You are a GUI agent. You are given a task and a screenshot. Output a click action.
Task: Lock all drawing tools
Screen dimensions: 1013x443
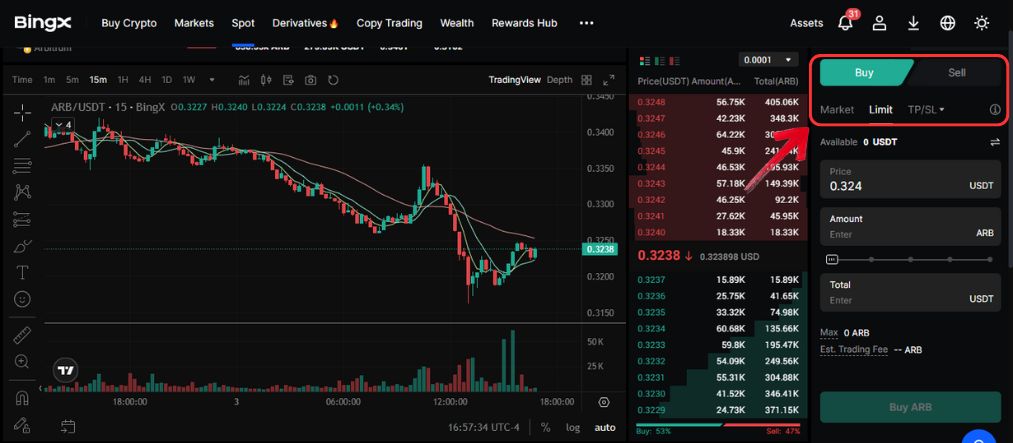[x=23, y=425]
